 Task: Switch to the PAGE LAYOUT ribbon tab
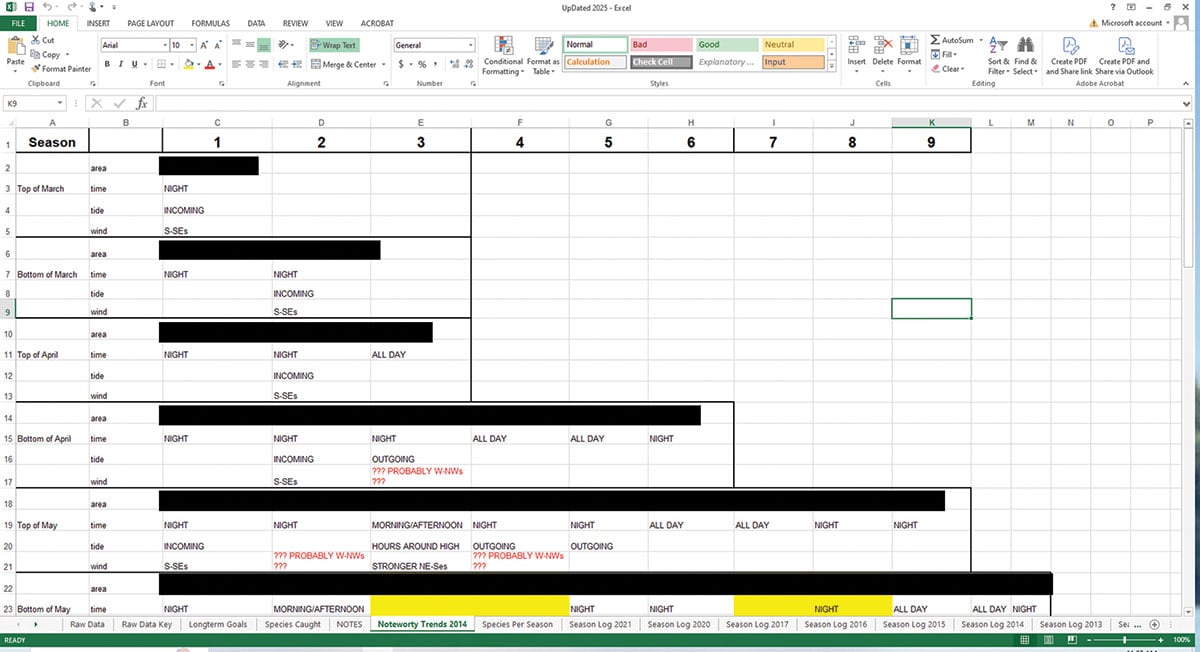pos(150,23)
